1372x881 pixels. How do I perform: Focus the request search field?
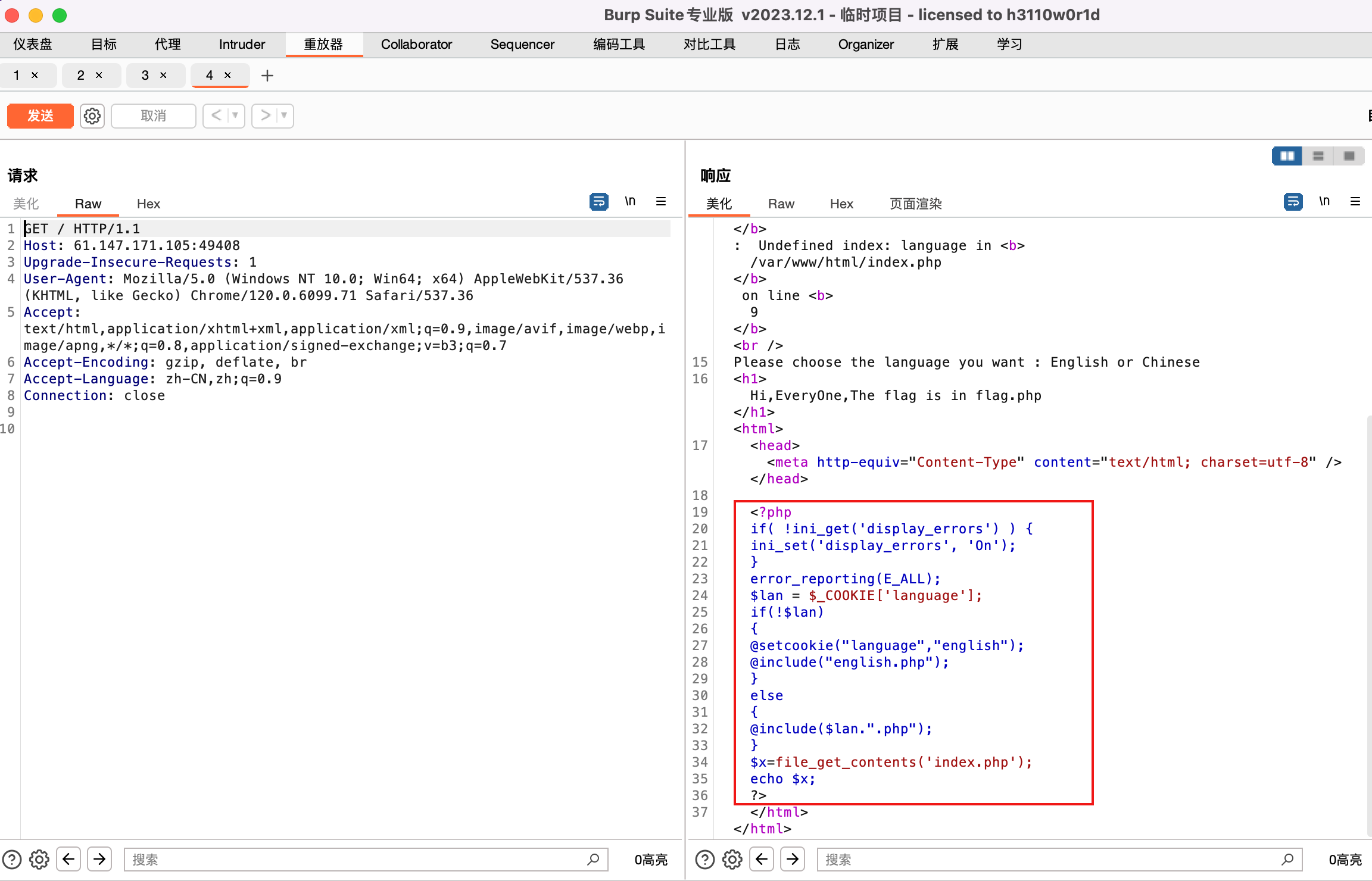[366, 860]
